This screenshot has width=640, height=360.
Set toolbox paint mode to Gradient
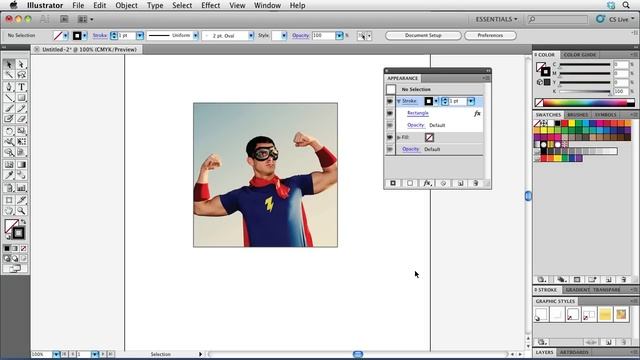(15, 248)
